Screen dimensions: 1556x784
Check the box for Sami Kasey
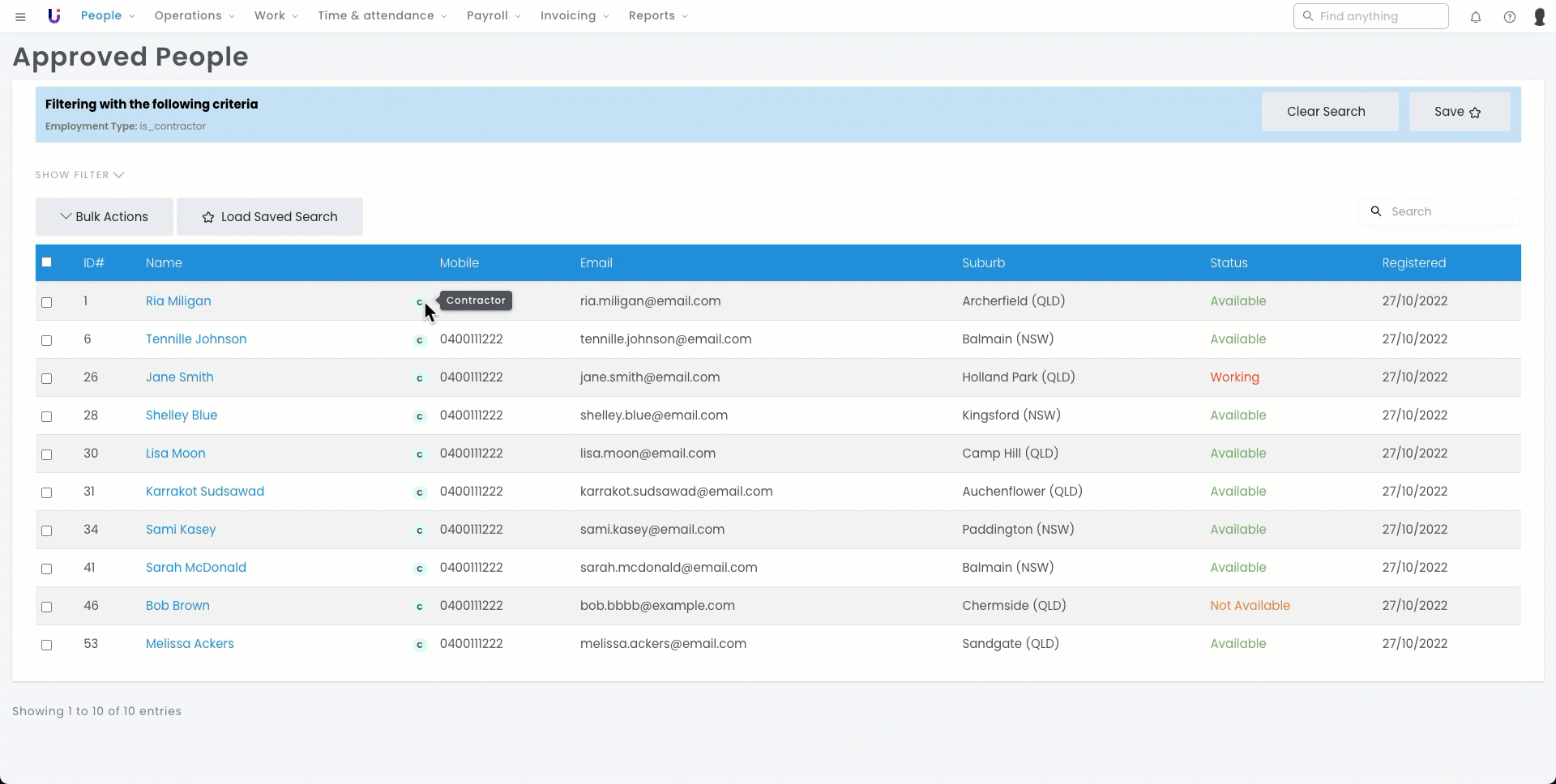pos(47,530)
